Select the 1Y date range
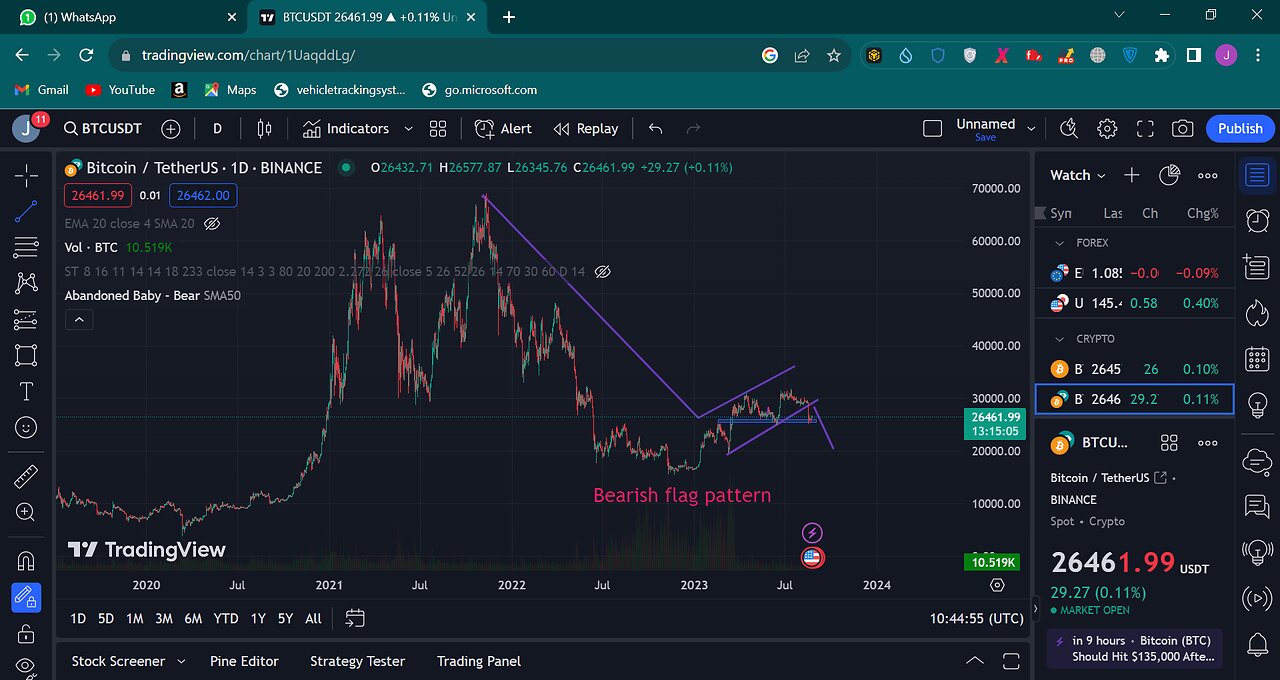The height and width of the screenshot is (680, 1280). (x=258, y=619)
